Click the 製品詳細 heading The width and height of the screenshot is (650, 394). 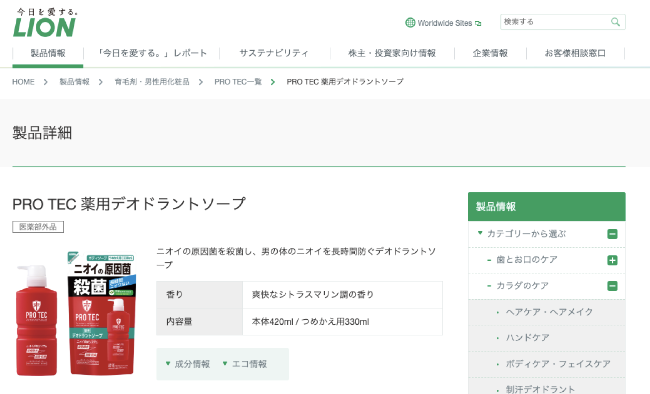click(x=42, y=133)
